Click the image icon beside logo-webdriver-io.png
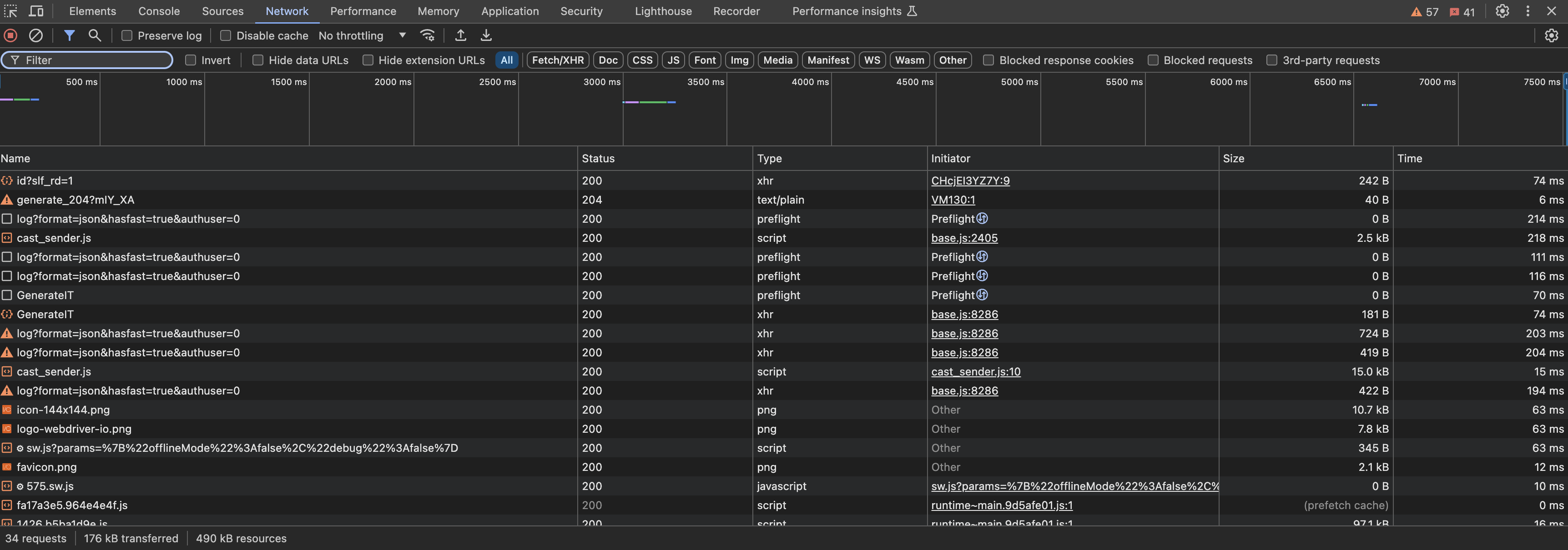Screen dimensions: 1568x550 point(7,429)
